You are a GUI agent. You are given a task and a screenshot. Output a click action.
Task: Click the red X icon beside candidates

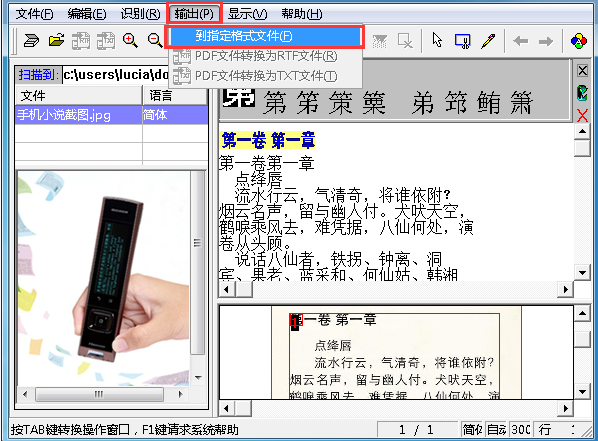582,115
